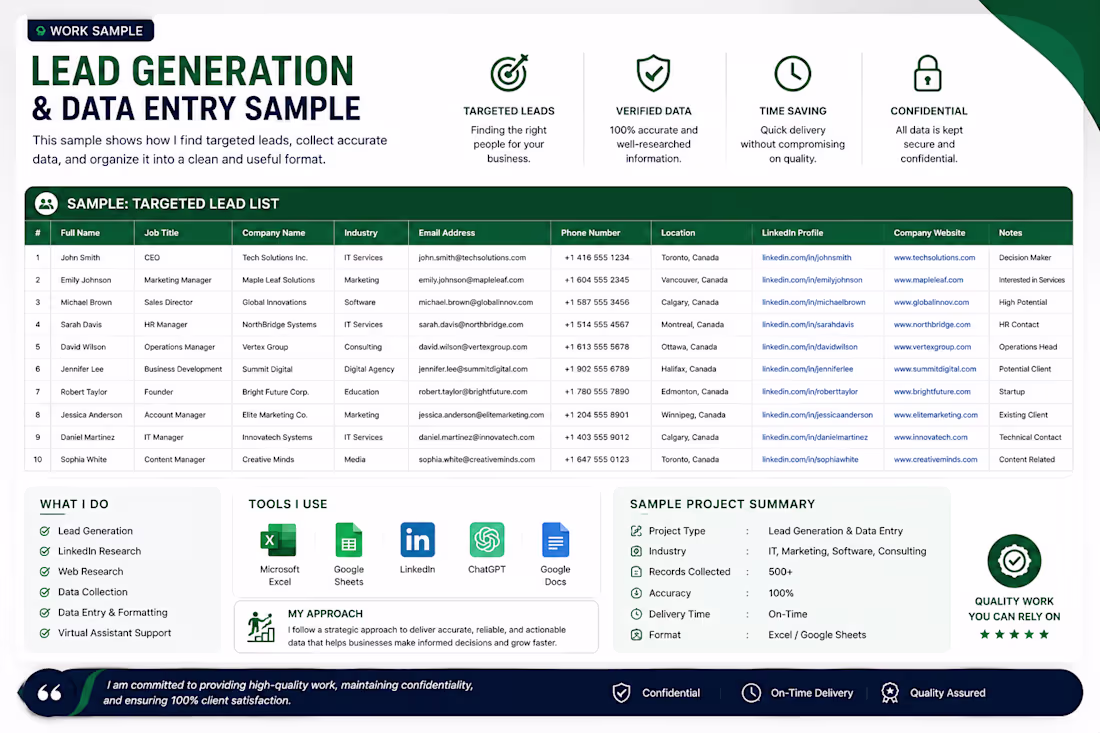
Task: Click the ribbon icon beside Quality Assured
Action: tap(890, 693)
